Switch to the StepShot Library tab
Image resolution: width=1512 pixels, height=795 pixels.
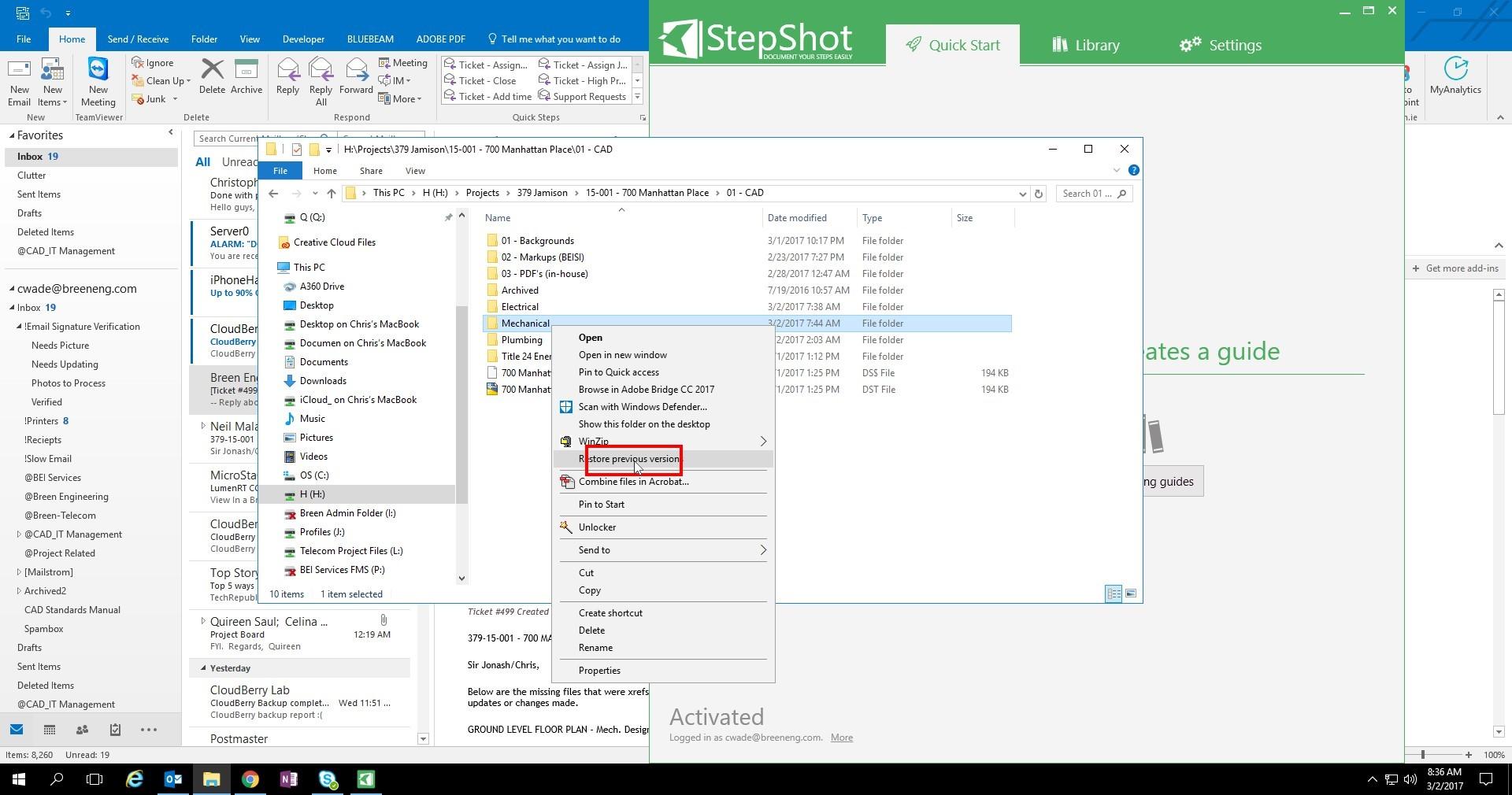tap(1085, 45)
